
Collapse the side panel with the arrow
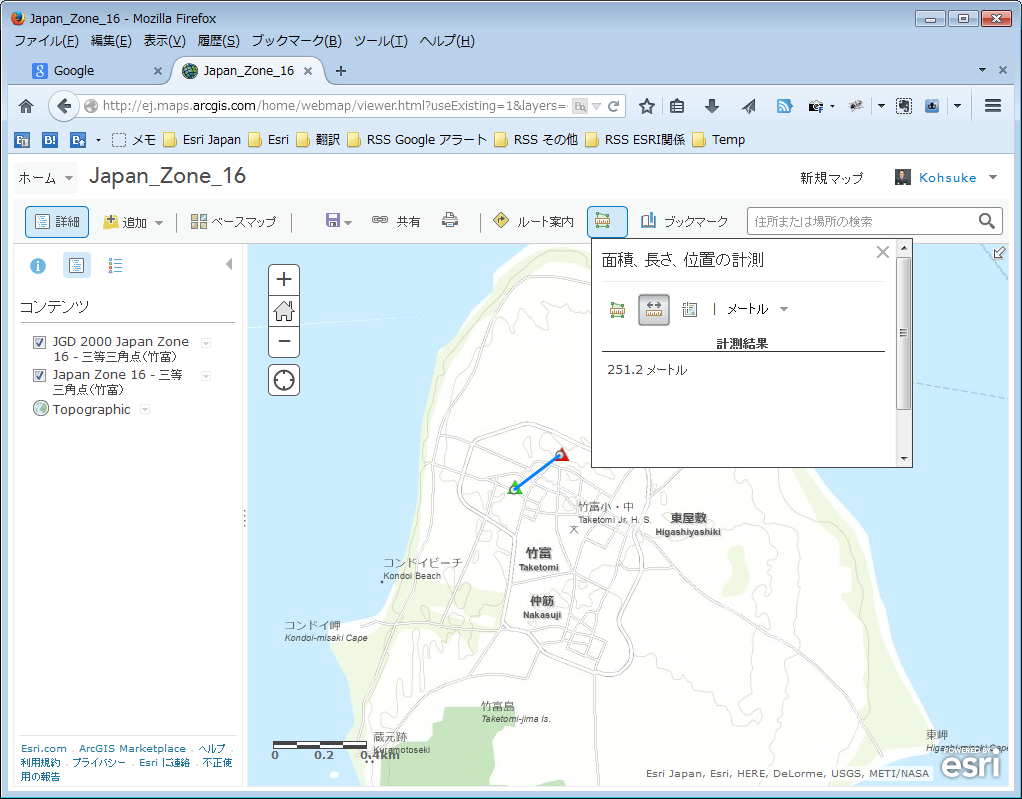(x=229, y=264)
